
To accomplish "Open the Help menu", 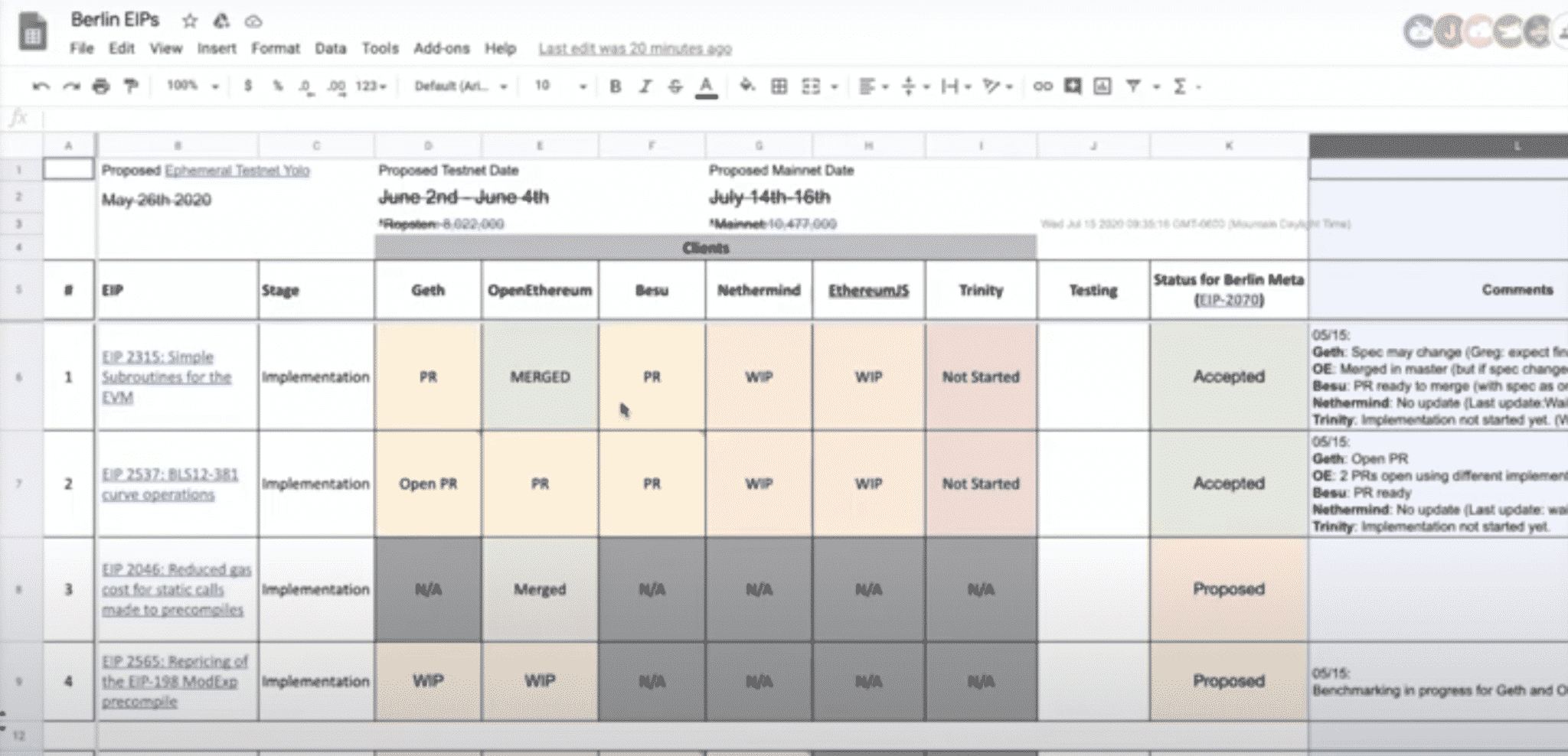I will (x=500, y=48).
